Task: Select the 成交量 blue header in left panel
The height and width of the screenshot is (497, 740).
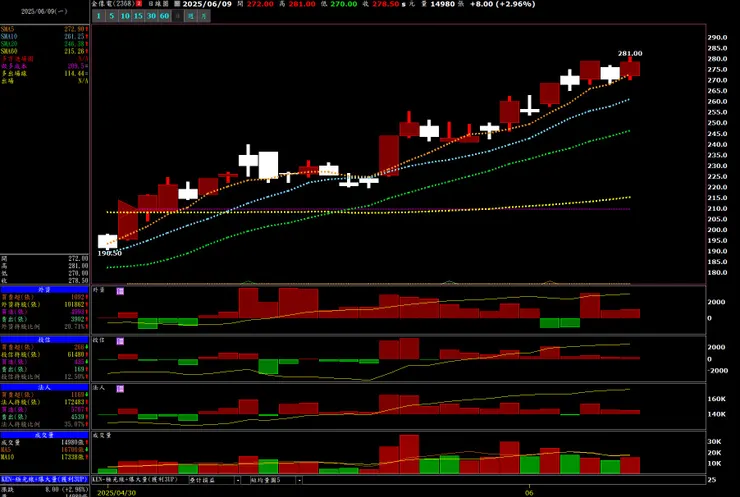Action: pos(44,435)
